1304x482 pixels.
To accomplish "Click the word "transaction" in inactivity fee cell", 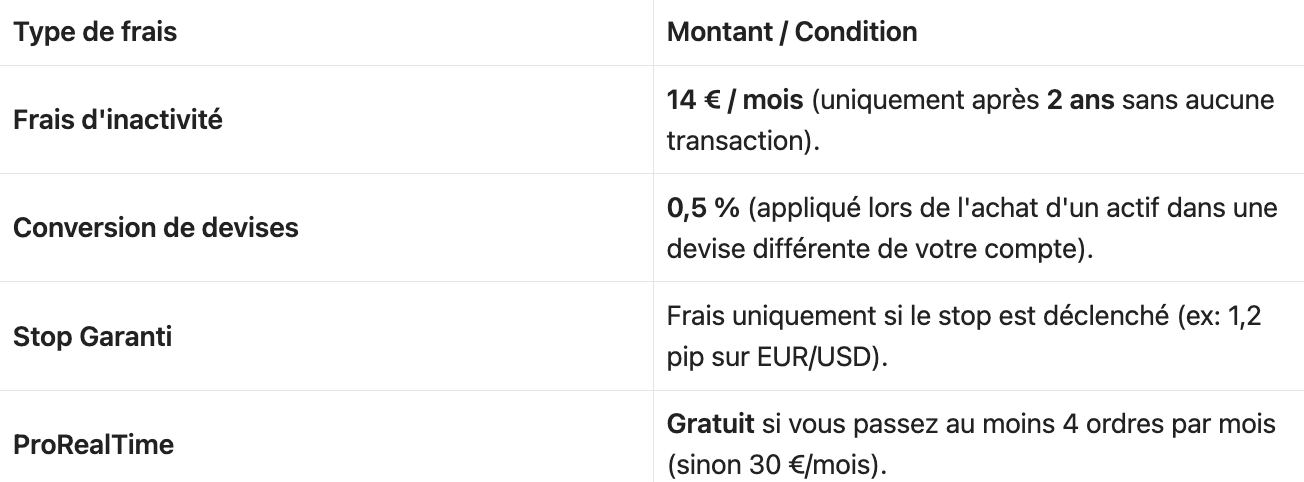I will pos(735,141).
